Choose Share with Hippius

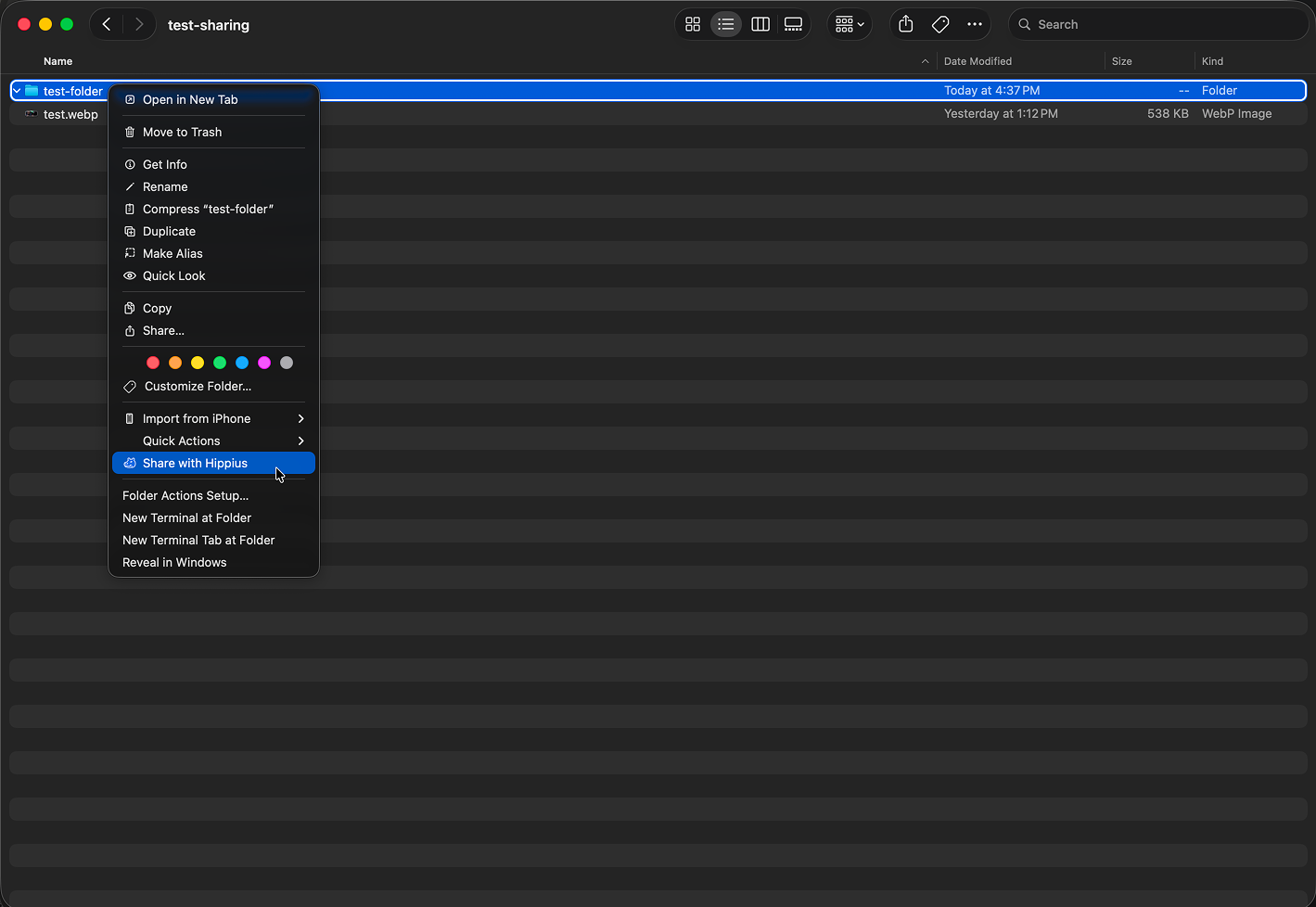[213, 463]
